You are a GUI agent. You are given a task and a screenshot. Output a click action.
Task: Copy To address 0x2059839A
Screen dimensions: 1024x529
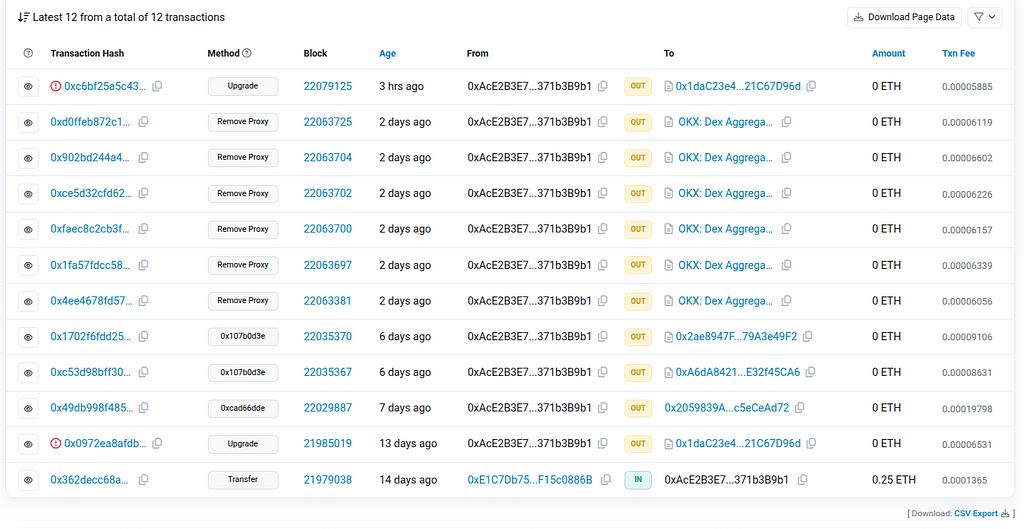click(799, 408)
